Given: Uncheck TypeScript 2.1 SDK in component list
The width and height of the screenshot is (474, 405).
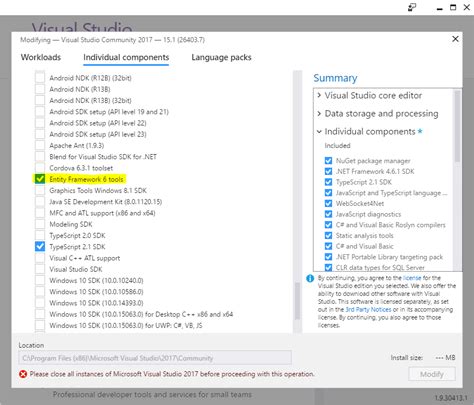Looking at the screenshot, I should (x=40, y=247).
